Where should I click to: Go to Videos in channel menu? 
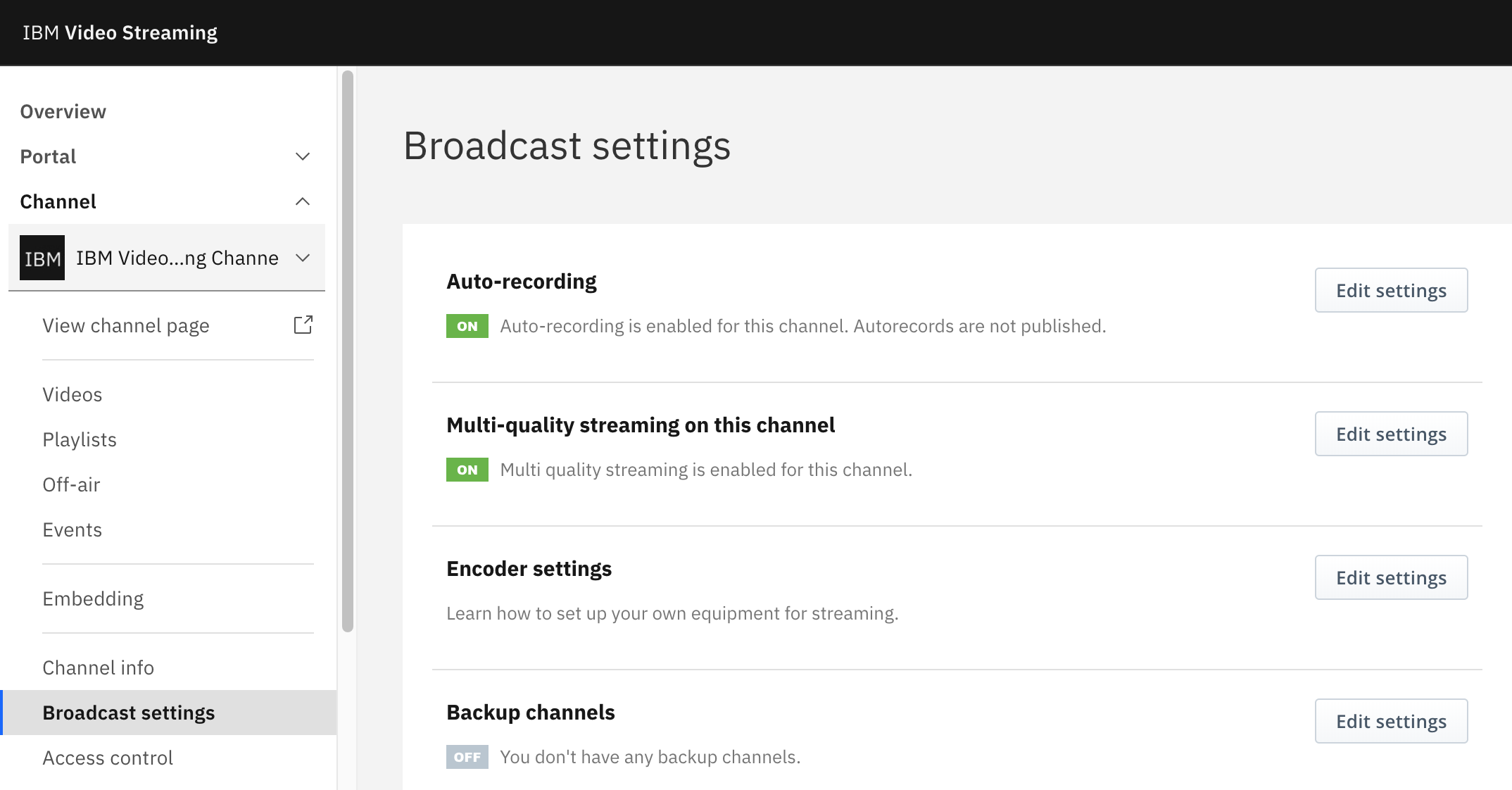73,394
